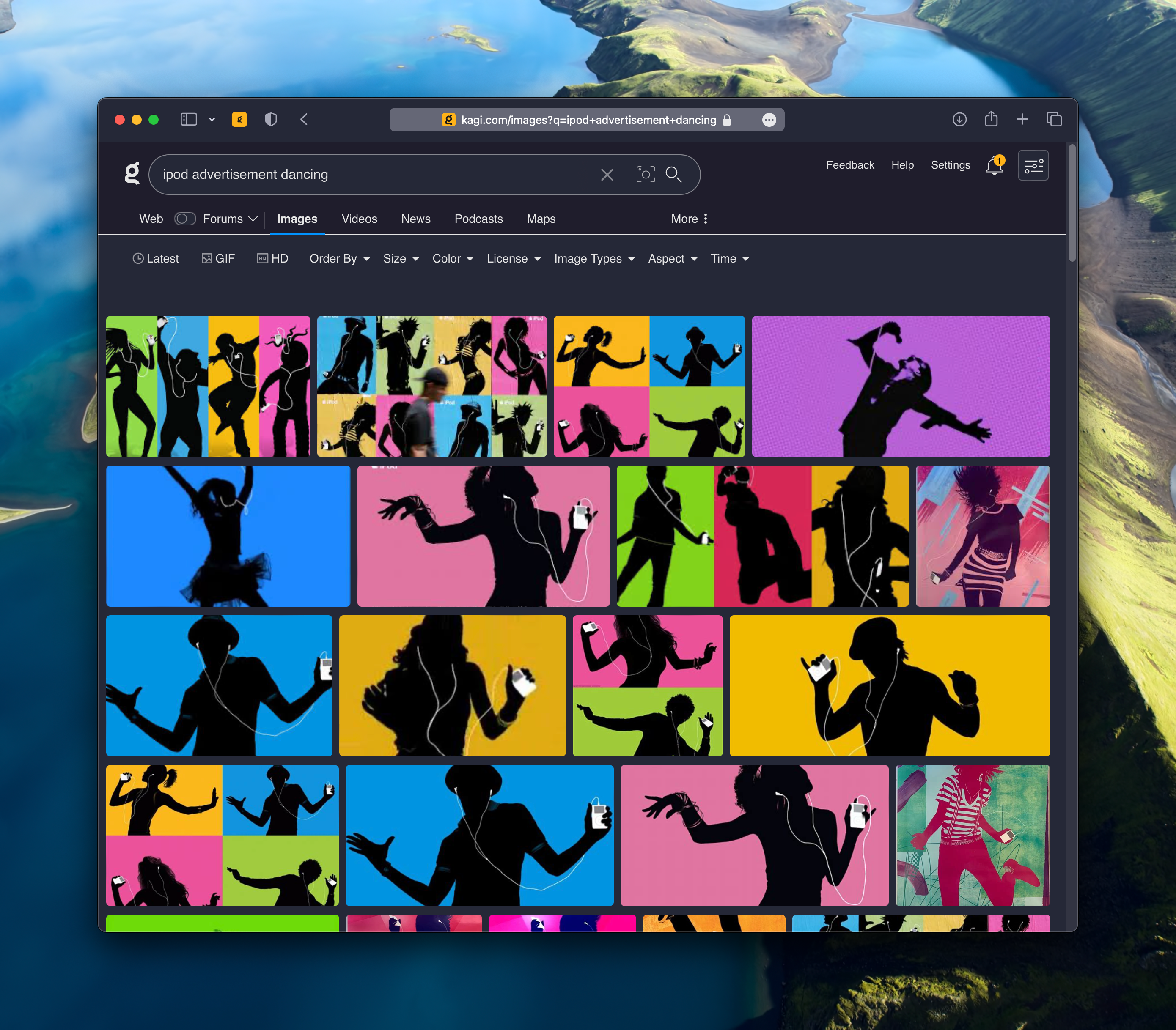The width and height of the screenshot is (1176, 1030).
Task: Expand the Aspect dropdown
Action: click(673, 259)
